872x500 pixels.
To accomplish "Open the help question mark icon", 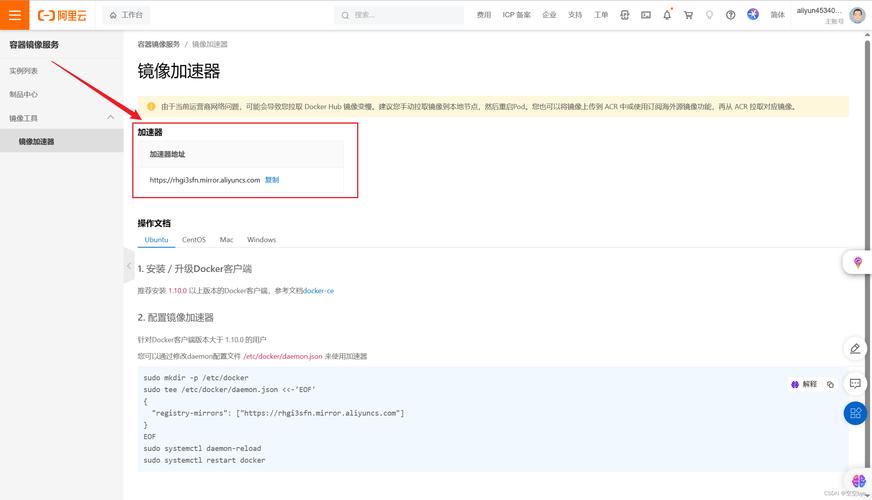I will pyautogui.click(x=731, y=15).
